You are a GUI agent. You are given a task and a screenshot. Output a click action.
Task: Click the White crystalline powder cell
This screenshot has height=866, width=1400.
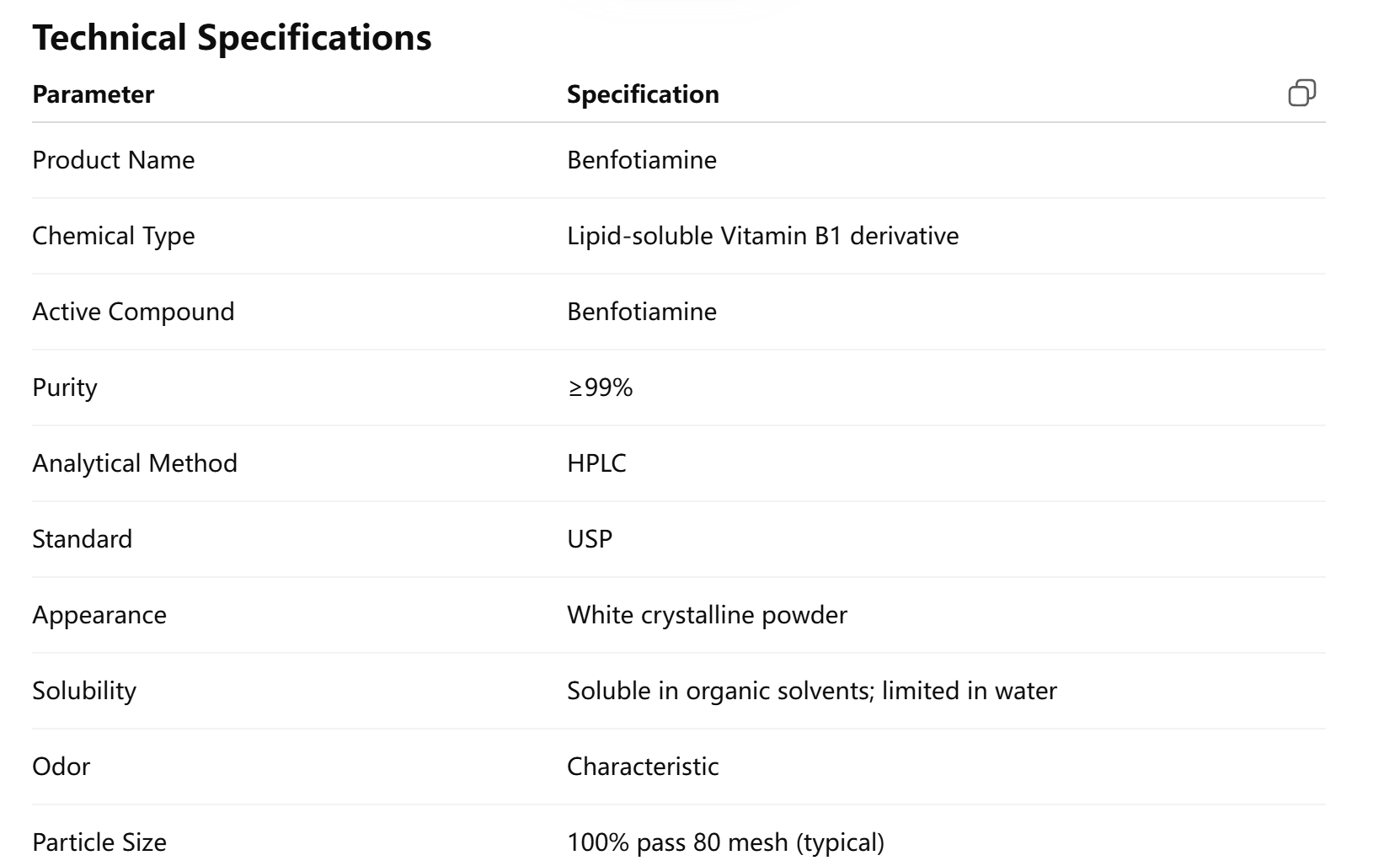click(708, 614)
